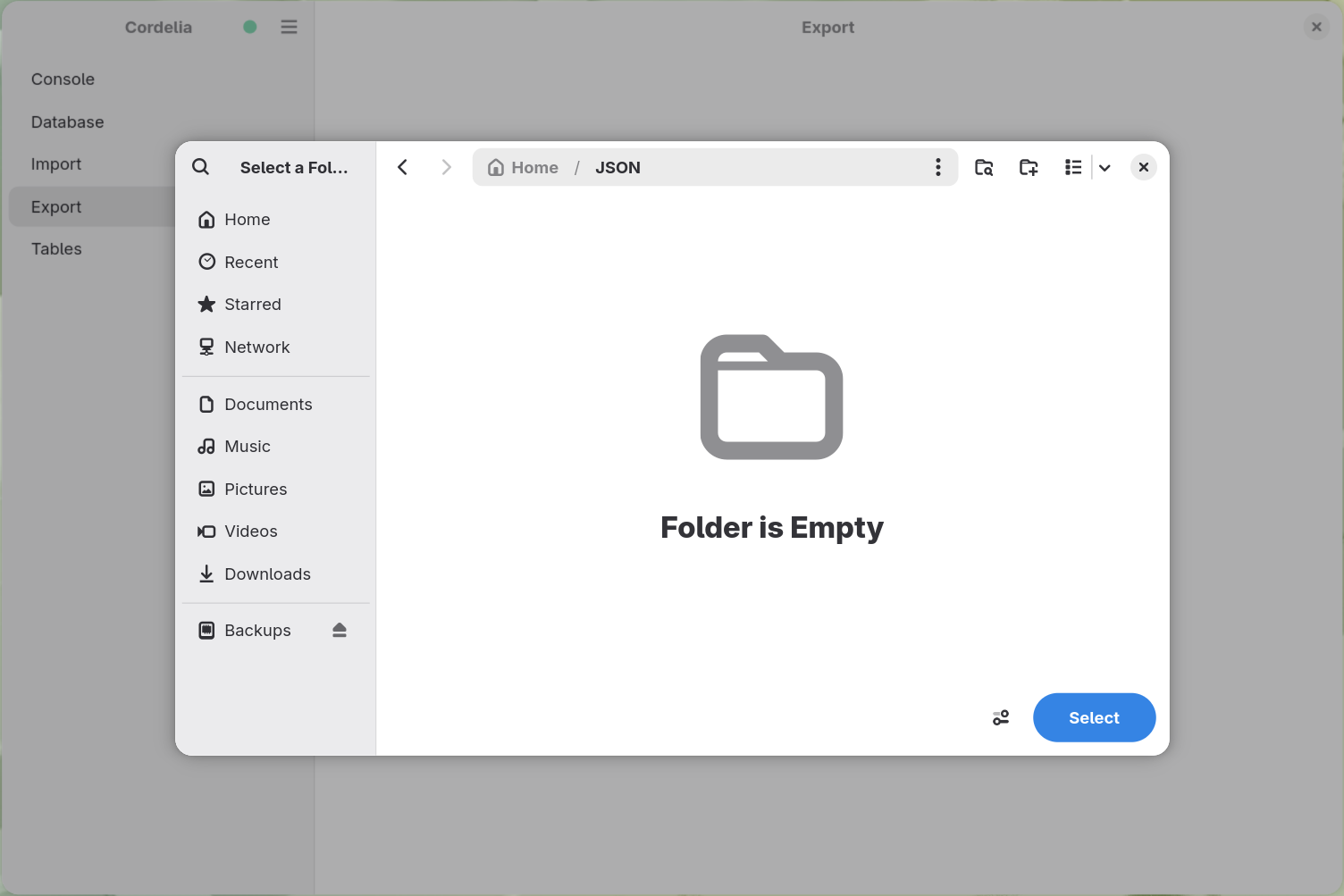Open the Cordelia hamburger menu
Image resolution: width=1344 pixels, height=896 pixels.
coord(289,27)
